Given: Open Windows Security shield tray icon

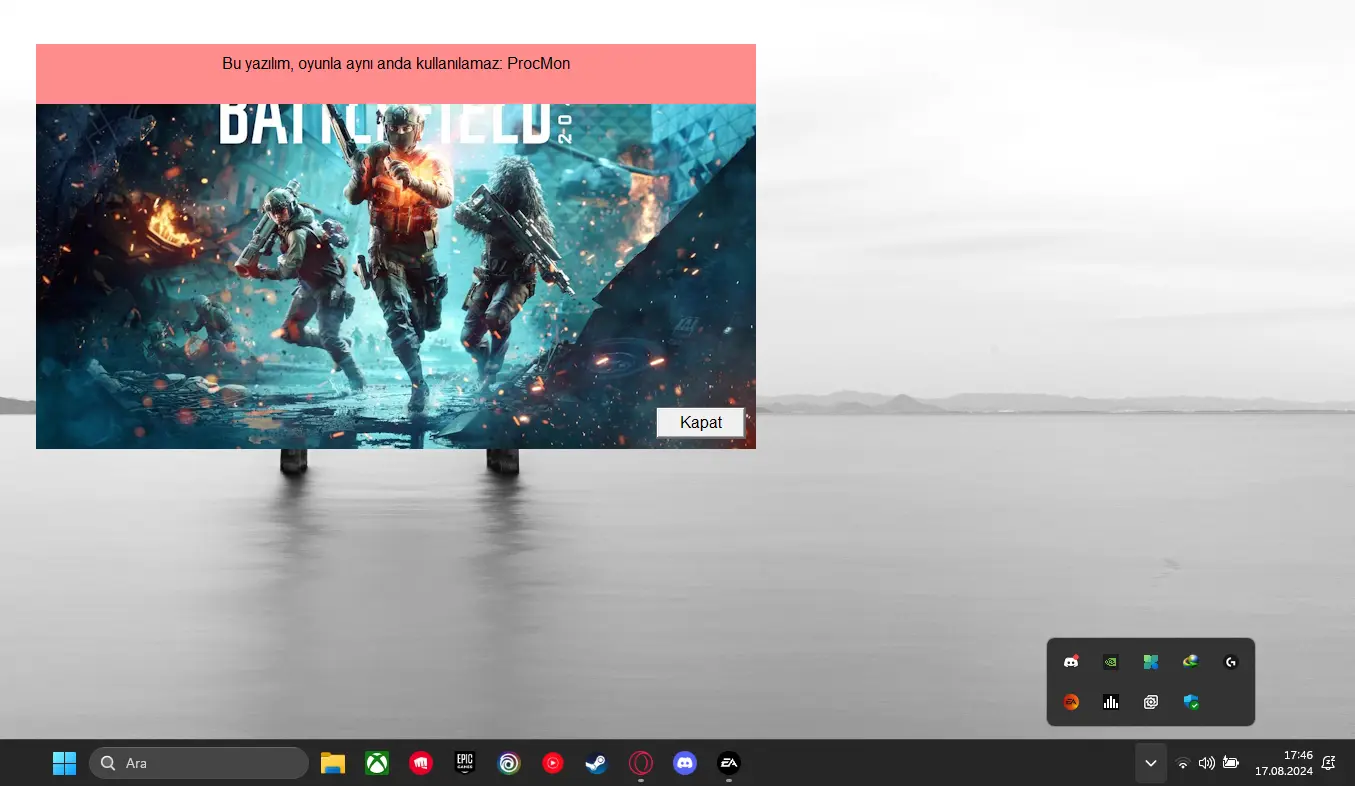Looking at the screenshot, I should [x=1191, y=702].
